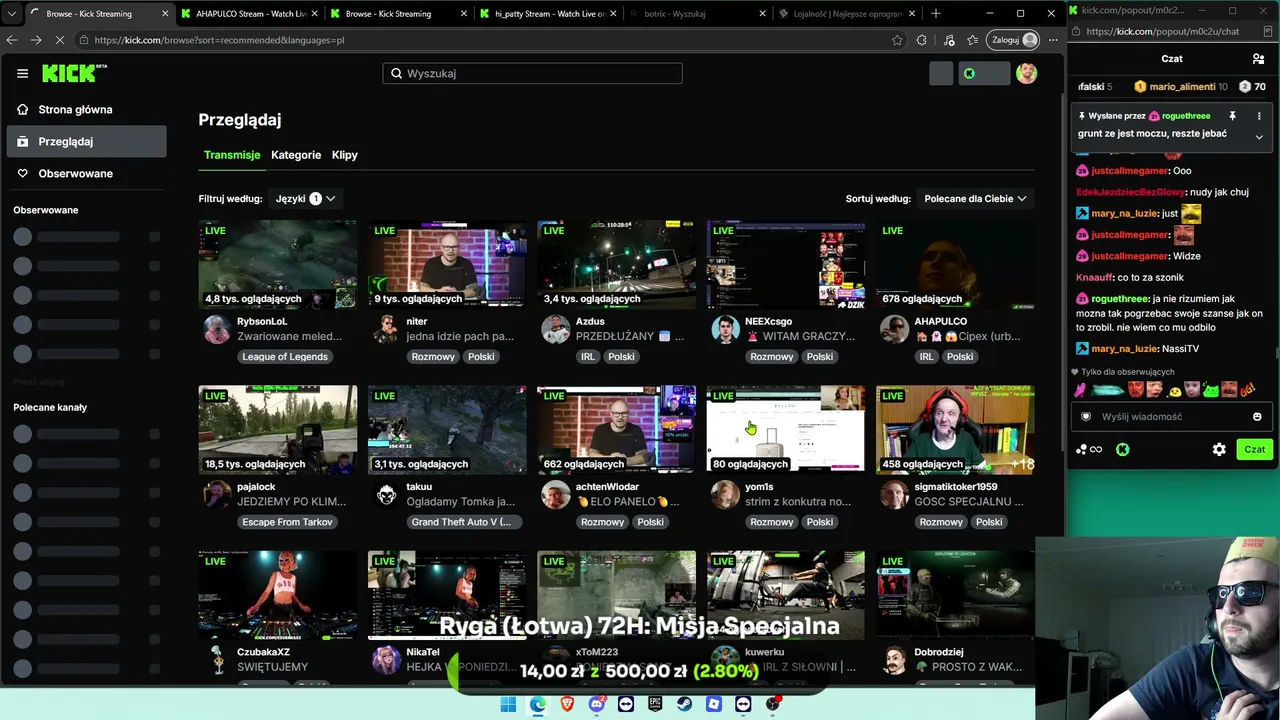Image resolution: width=1280 pixels, height=720 pixels.
Task: Open Epic Games Launcher from the taskbar
Action: point(655,704)
